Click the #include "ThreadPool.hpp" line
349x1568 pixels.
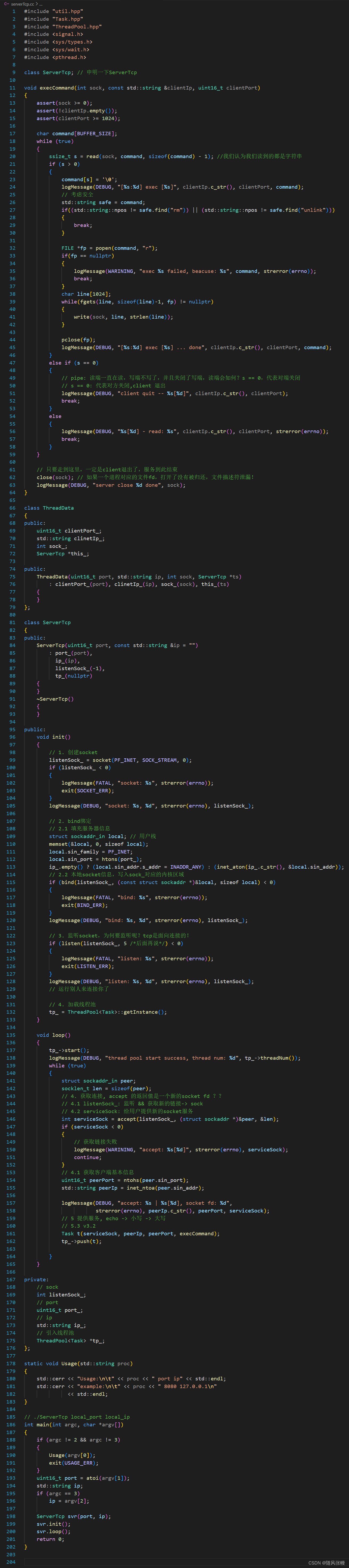click(x=63, y=27)
